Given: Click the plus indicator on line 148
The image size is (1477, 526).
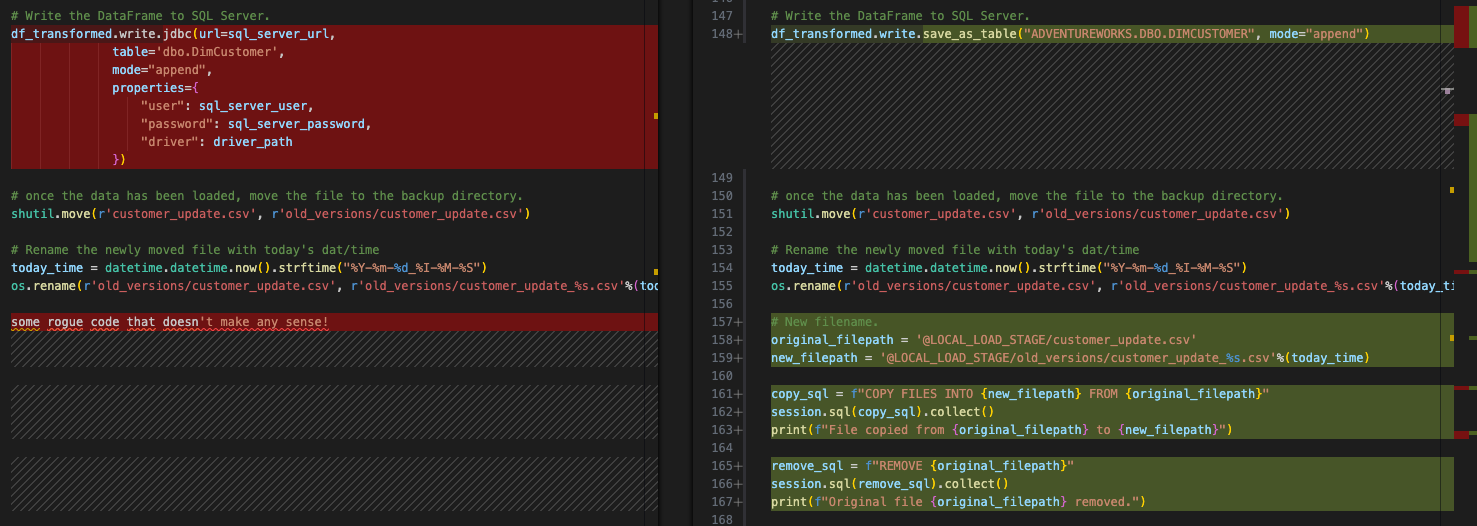Looking at the screenshot, I should pyautogui.click(x=739, y=34).
